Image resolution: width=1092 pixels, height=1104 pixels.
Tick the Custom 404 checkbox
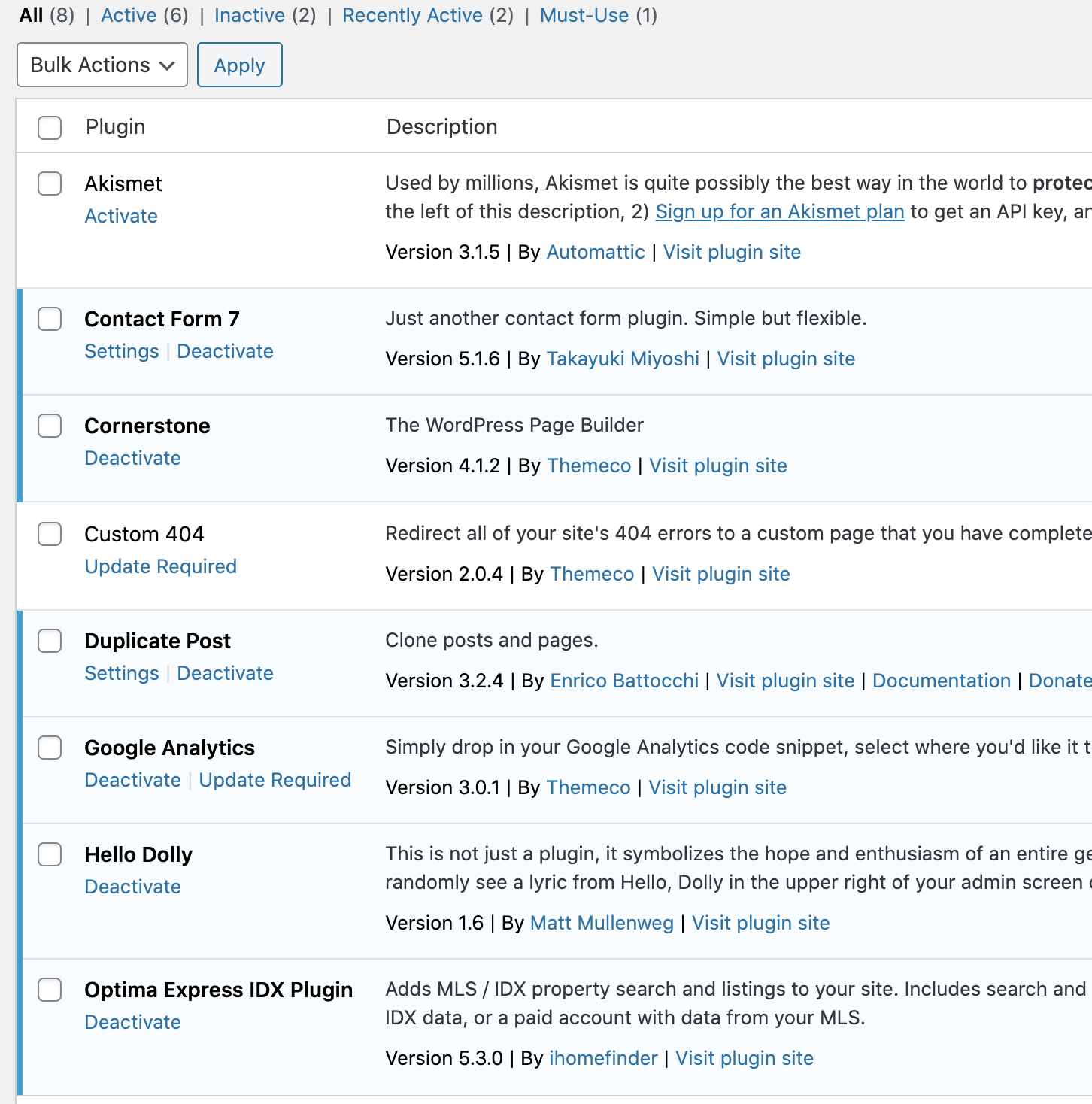pyautogui.click(x=50, y=533)
